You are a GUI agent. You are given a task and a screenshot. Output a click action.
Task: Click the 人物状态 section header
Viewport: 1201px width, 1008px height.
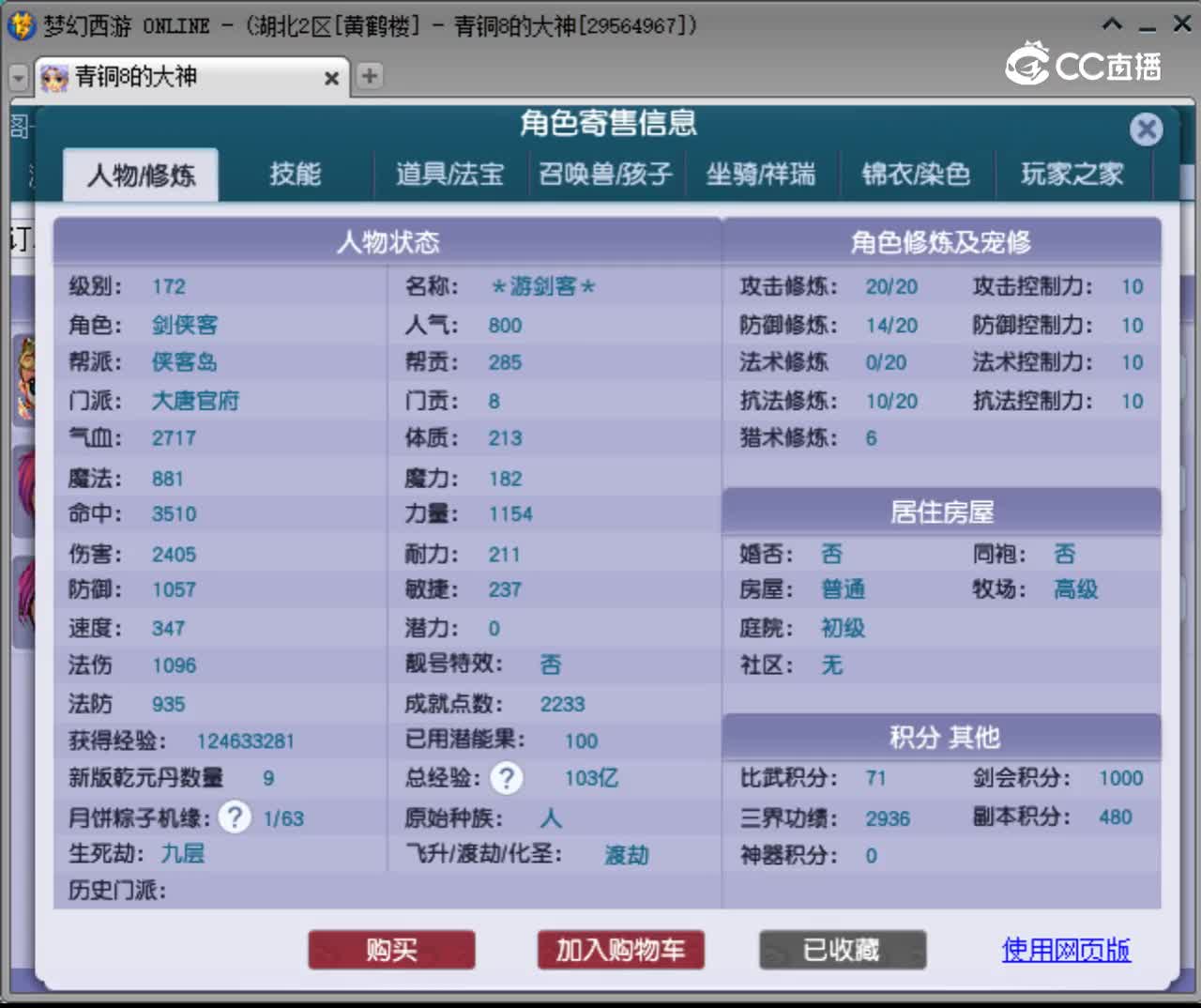tap(388, 242)
